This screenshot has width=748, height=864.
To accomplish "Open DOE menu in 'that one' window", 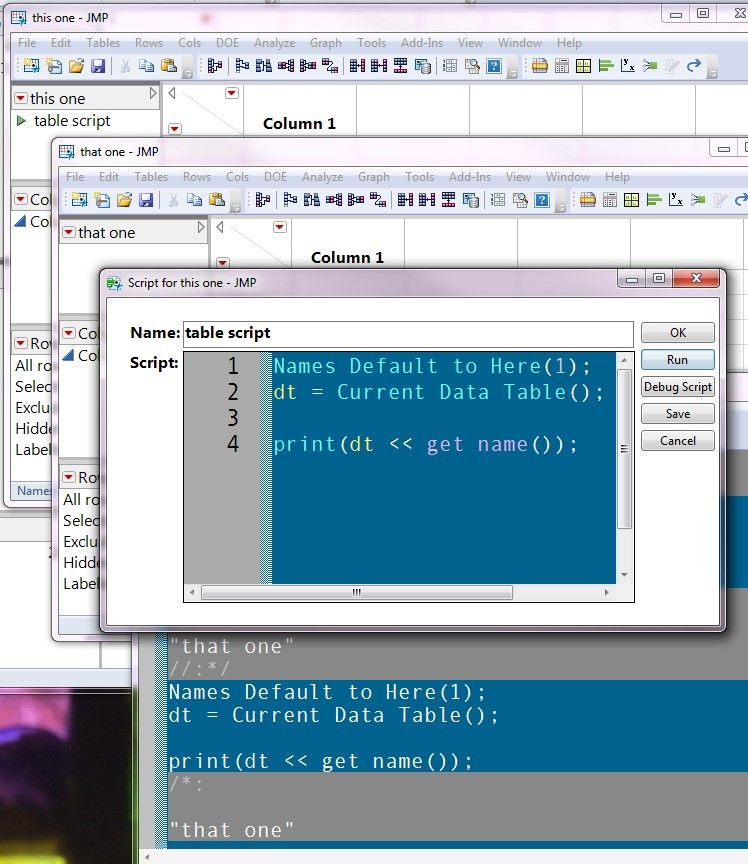I will (x=275, y=176).
